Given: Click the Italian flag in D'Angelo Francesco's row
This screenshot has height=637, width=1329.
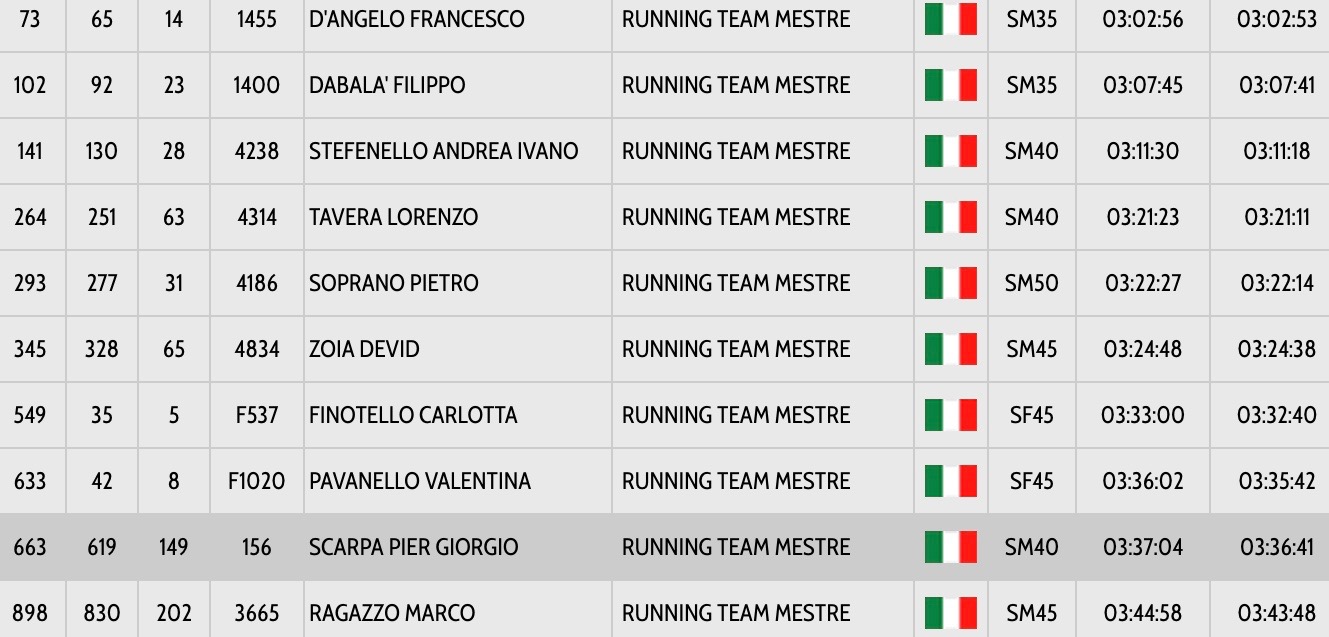Looking at the screenshot, I should [x=950, y=19].
